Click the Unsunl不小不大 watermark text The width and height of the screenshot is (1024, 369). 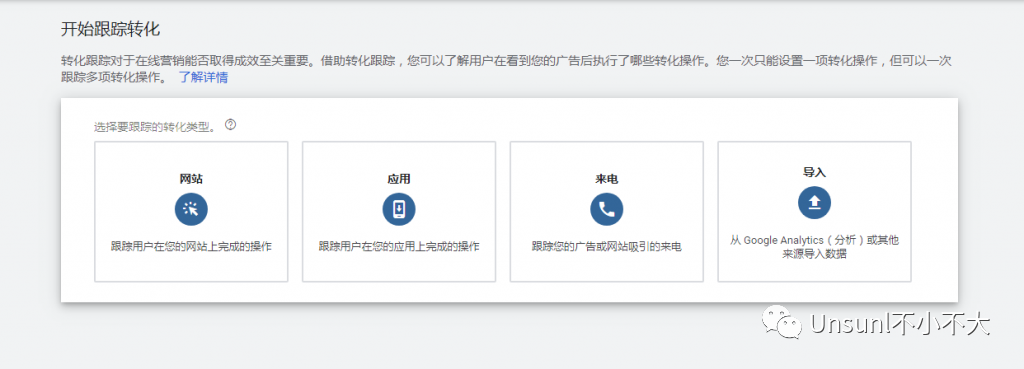(900, 323)
